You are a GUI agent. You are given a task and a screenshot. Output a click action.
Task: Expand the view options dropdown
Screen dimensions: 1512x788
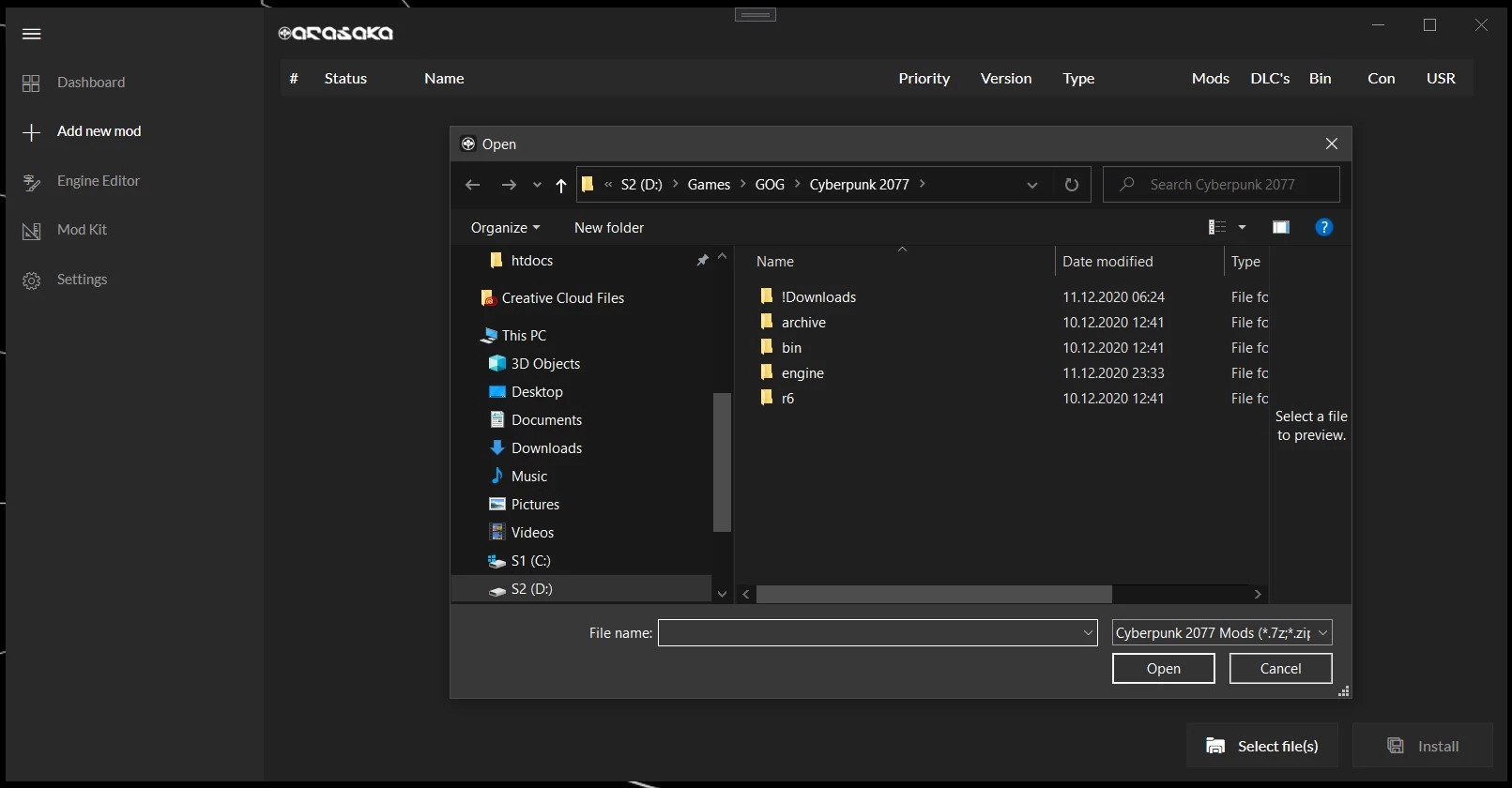click(1242, 227)
